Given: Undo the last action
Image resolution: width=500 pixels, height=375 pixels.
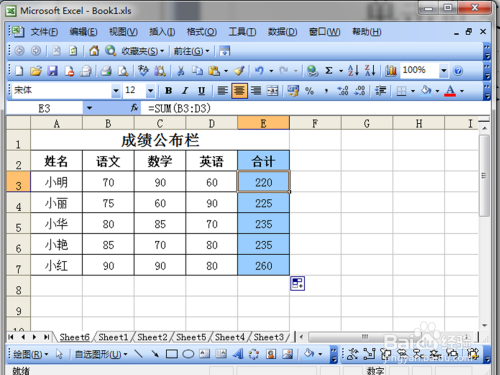Looking at the screenshot, I should pos(259,71).
